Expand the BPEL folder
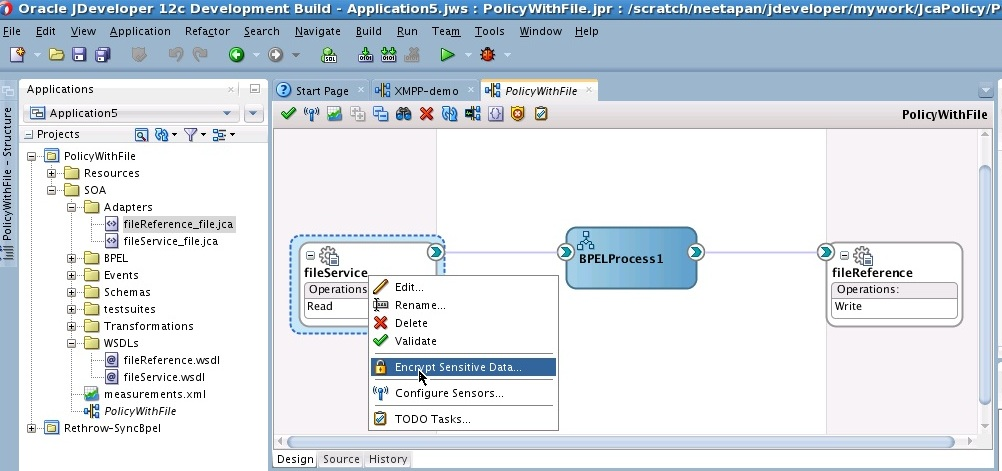The width and height of the screenshot is (1002, 471). click(x=71, y=258)
